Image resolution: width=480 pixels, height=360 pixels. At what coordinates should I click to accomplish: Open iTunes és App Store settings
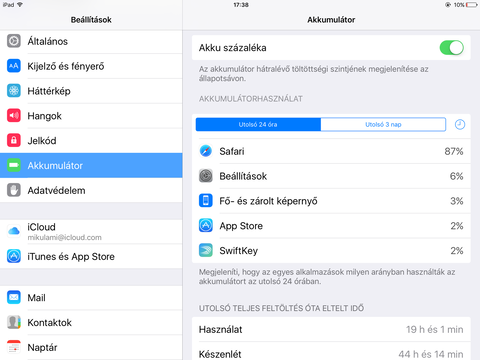(x=91, y=256)
